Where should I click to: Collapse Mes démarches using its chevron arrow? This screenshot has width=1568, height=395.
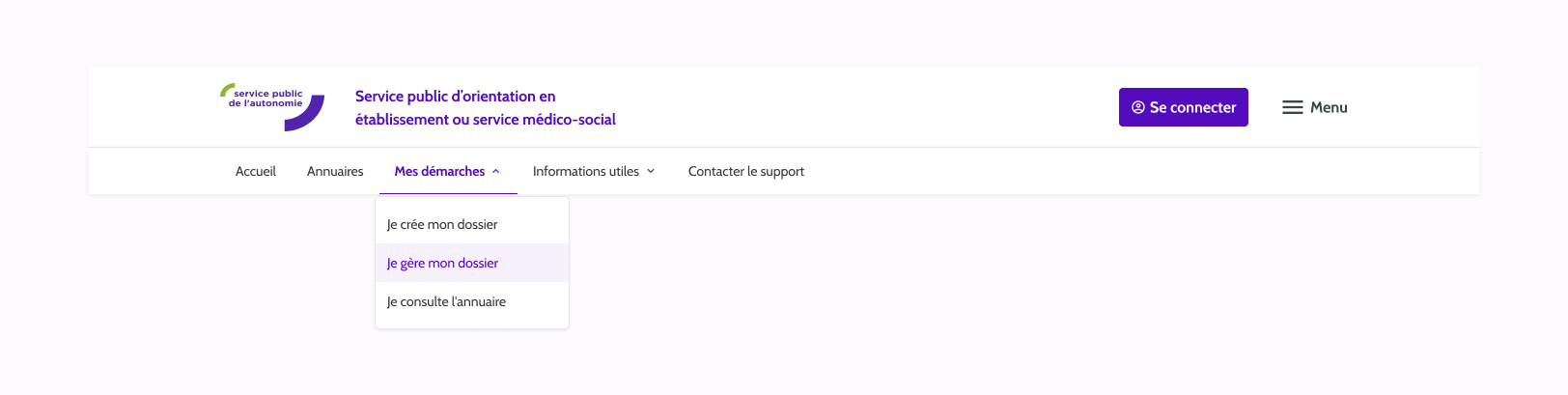point(496,171)
